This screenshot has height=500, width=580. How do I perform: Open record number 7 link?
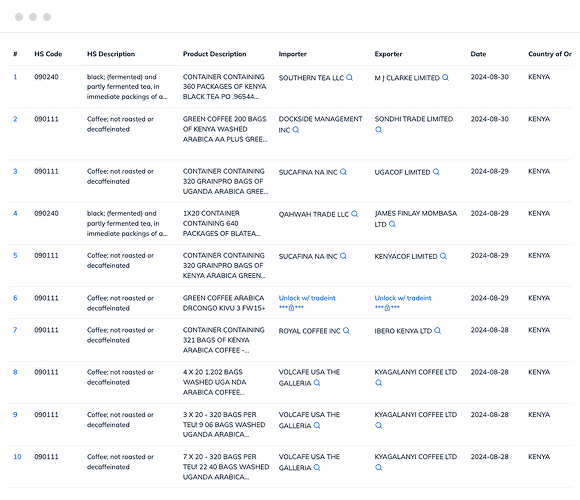(x=15, y=330)
